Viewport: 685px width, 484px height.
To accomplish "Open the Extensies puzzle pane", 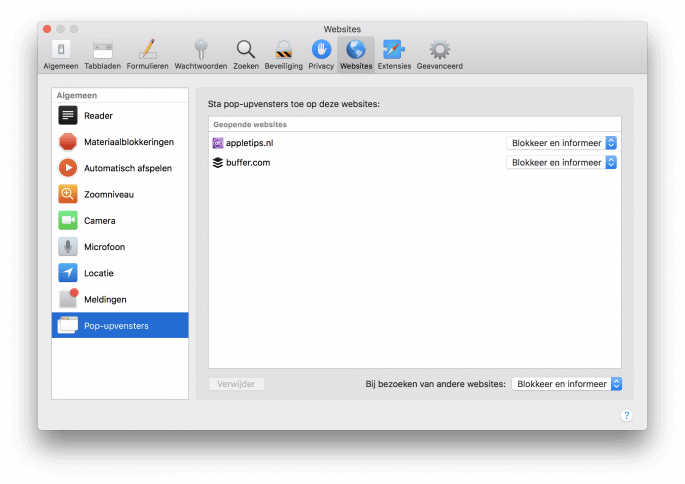I will click(x=394, y=55).
